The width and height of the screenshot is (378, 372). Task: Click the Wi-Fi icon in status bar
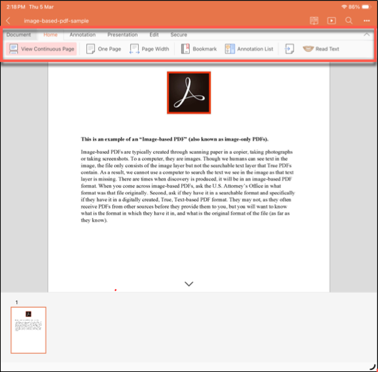tap(344, 7)
